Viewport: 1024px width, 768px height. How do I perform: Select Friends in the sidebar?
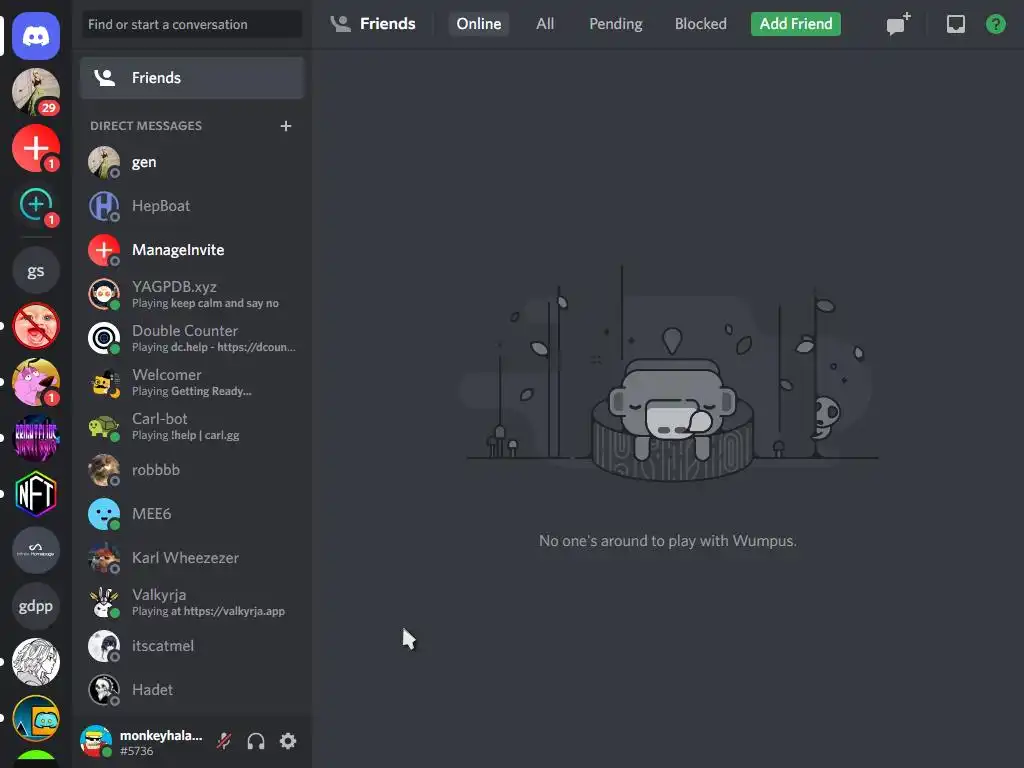(192, 78)
